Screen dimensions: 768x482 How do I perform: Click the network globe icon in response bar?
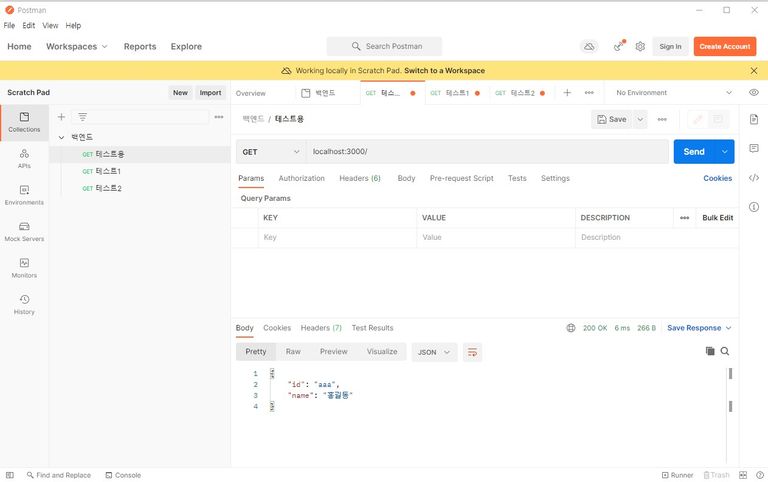(x=571, y=328)
